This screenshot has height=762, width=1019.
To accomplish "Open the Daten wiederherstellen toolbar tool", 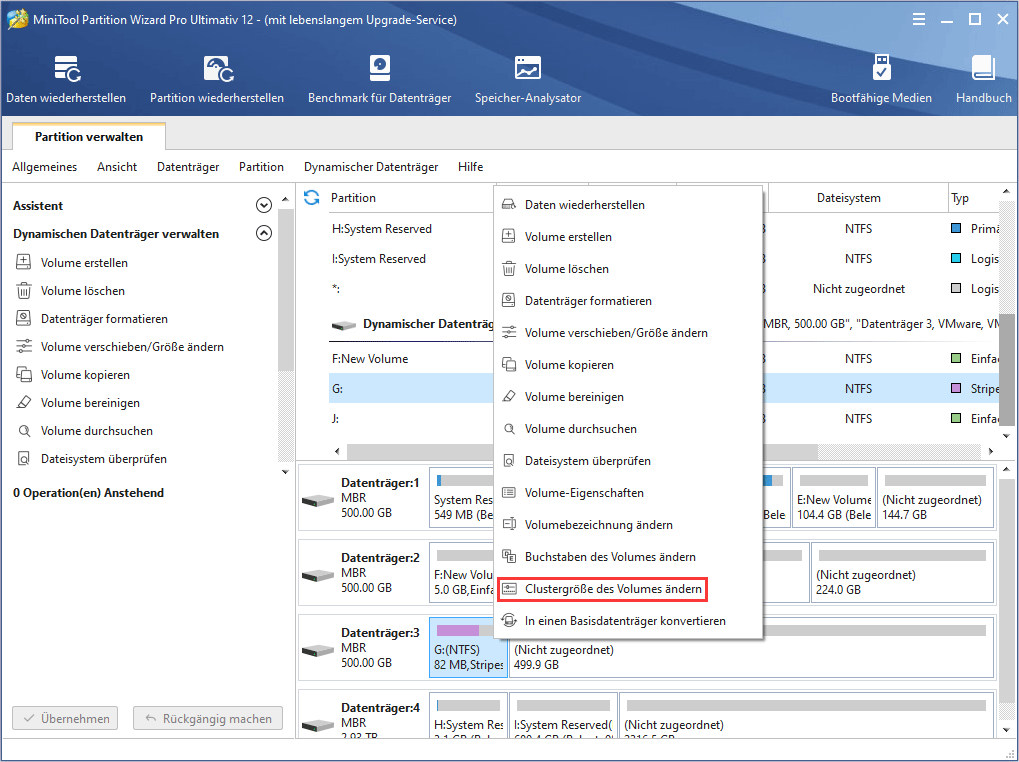I will tap(66, 79).
